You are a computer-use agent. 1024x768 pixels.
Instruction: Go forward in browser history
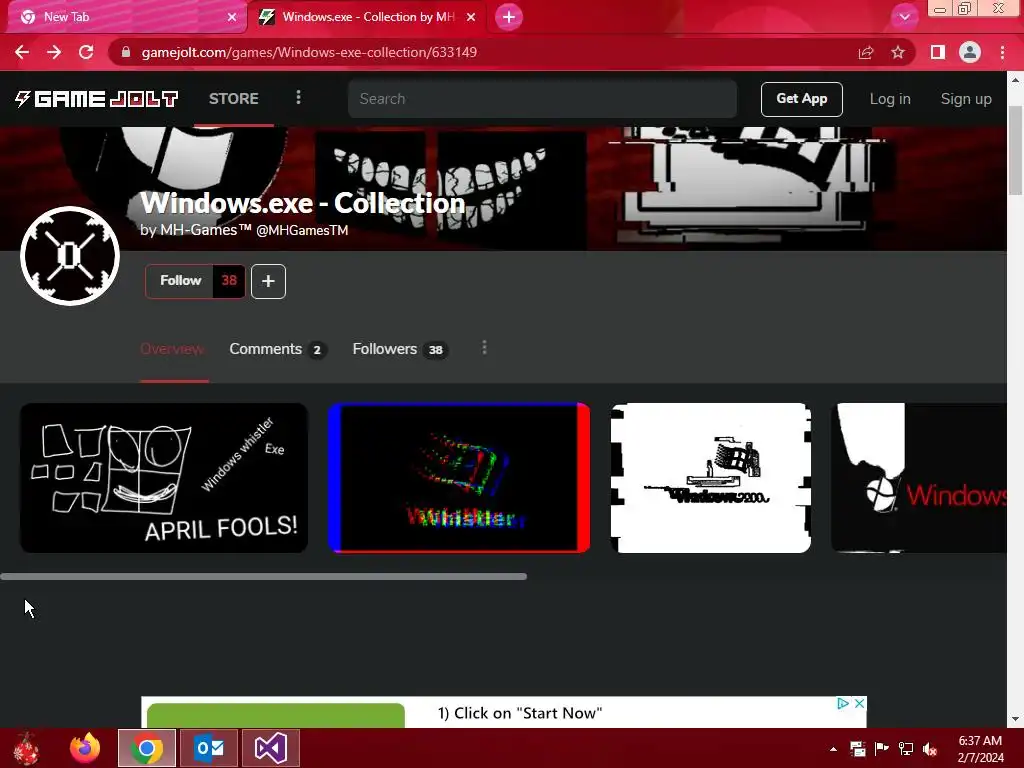point(54,52)
